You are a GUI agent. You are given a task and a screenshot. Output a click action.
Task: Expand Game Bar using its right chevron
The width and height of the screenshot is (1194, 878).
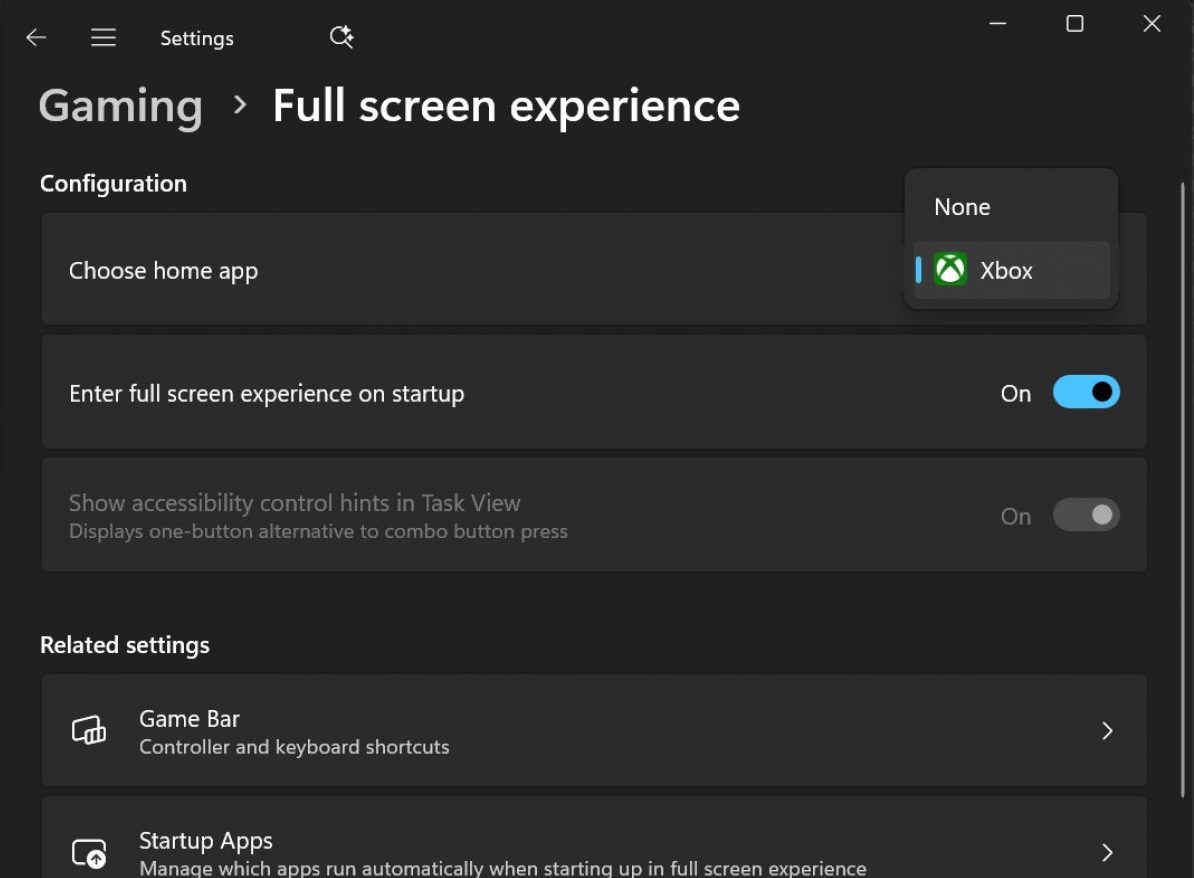(1107, 731)
